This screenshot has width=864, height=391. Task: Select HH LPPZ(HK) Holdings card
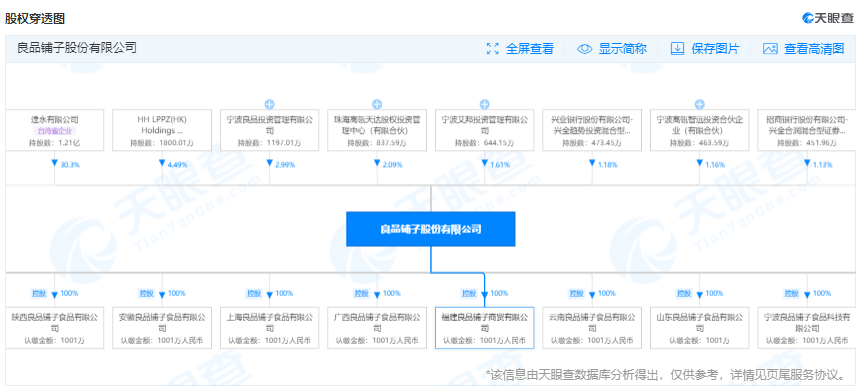click(x=162, y=130)
